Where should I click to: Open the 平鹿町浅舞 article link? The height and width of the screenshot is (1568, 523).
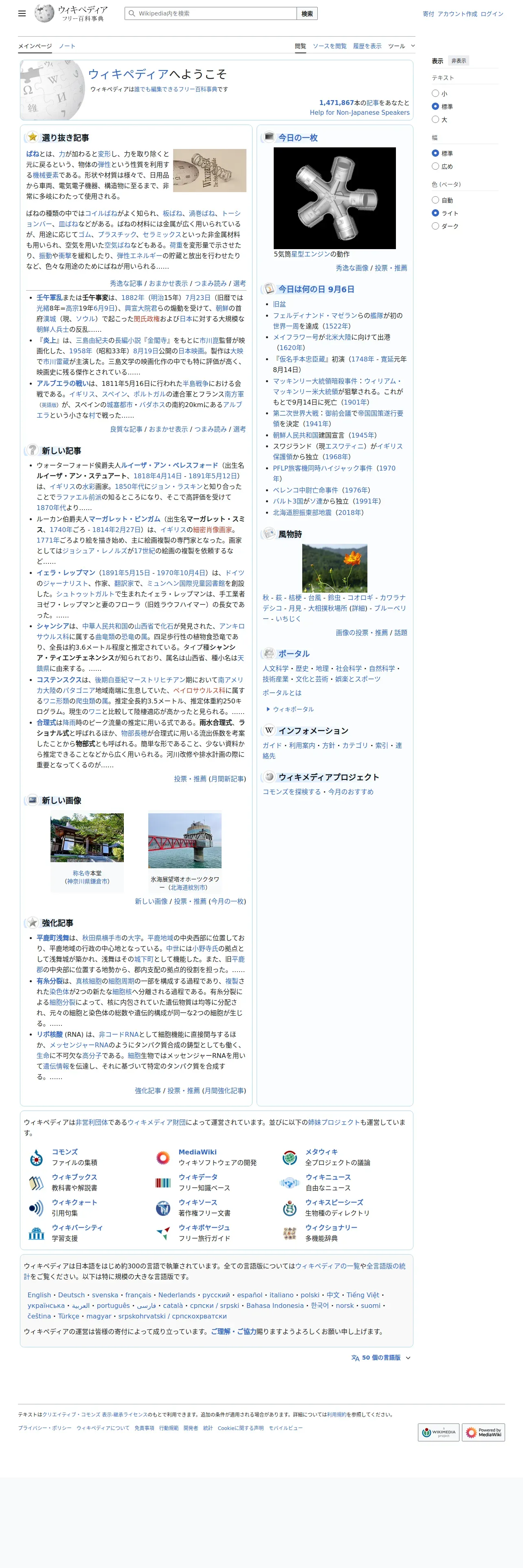53,938
